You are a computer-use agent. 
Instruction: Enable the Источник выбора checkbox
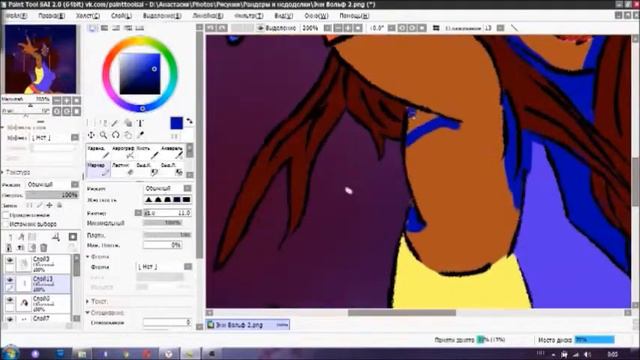click(6, 224)
